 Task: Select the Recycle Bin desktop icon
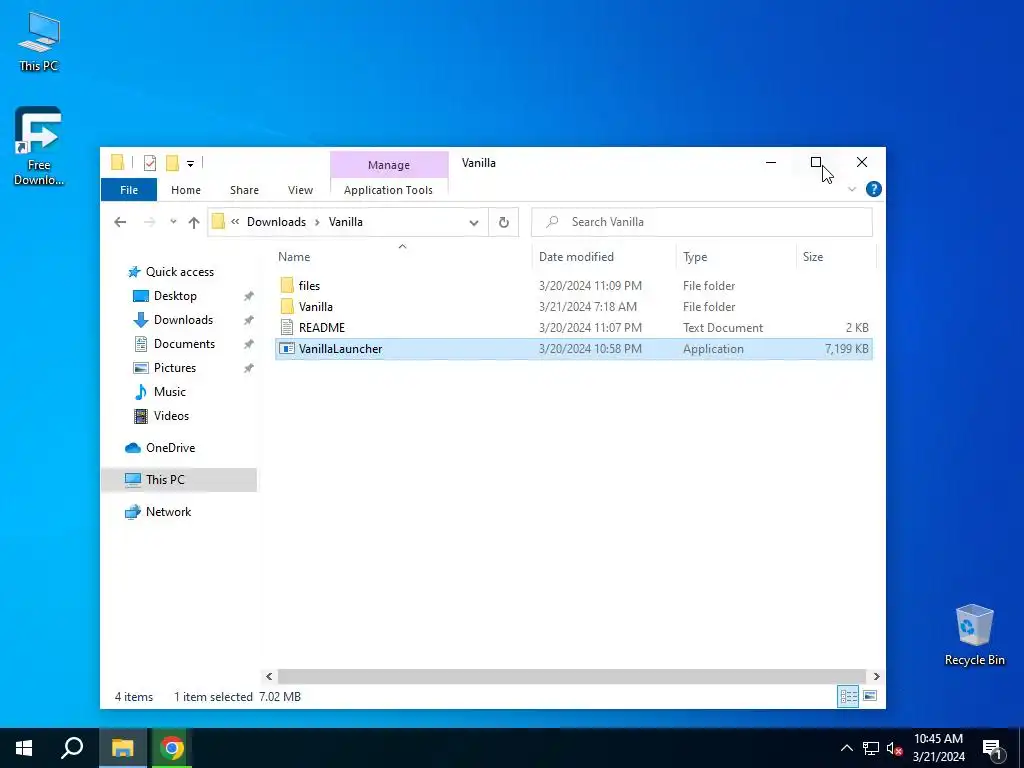point(974,635)
